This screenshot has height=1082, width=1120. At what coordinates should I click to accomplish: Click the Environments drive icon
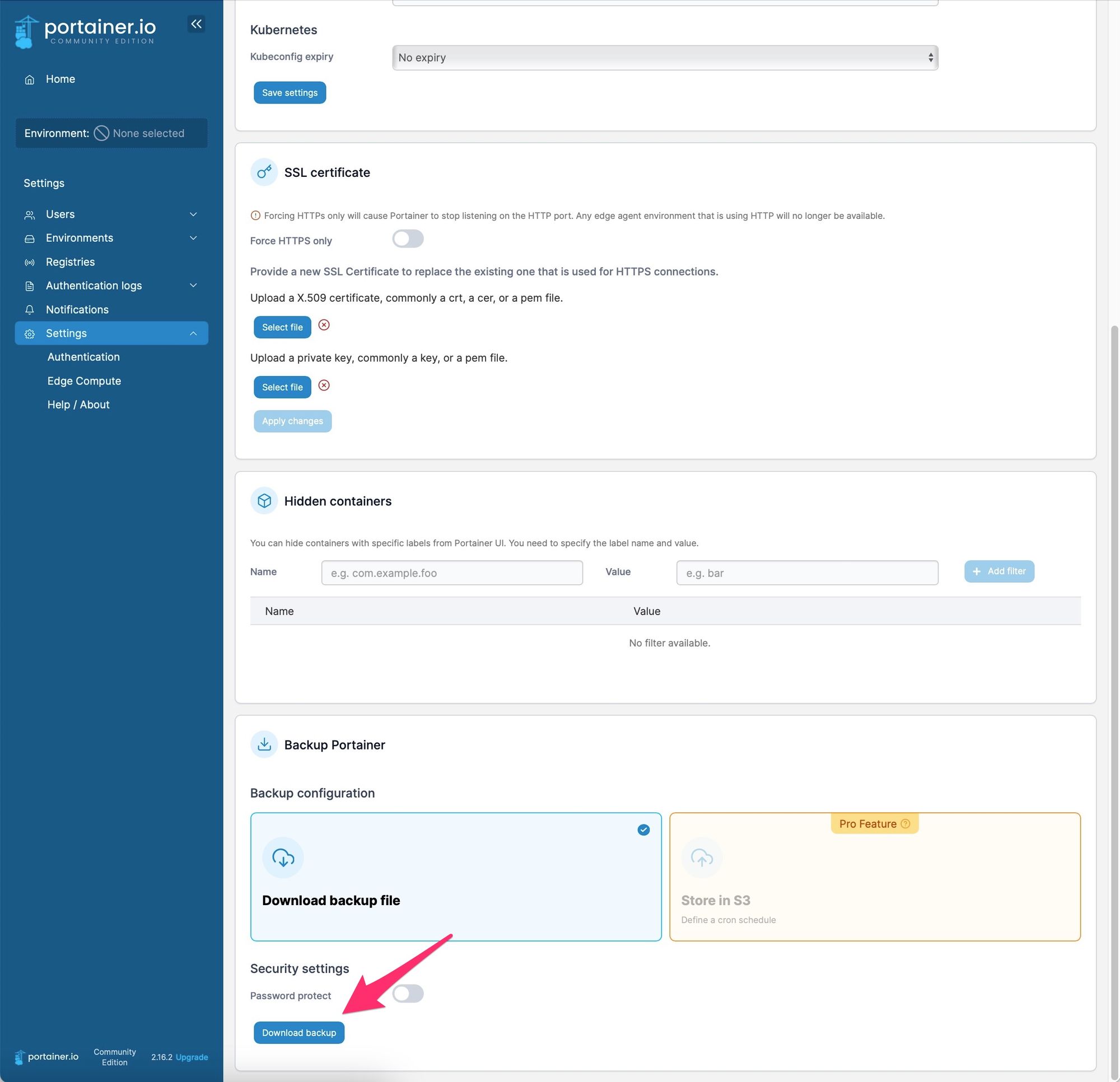30,238
